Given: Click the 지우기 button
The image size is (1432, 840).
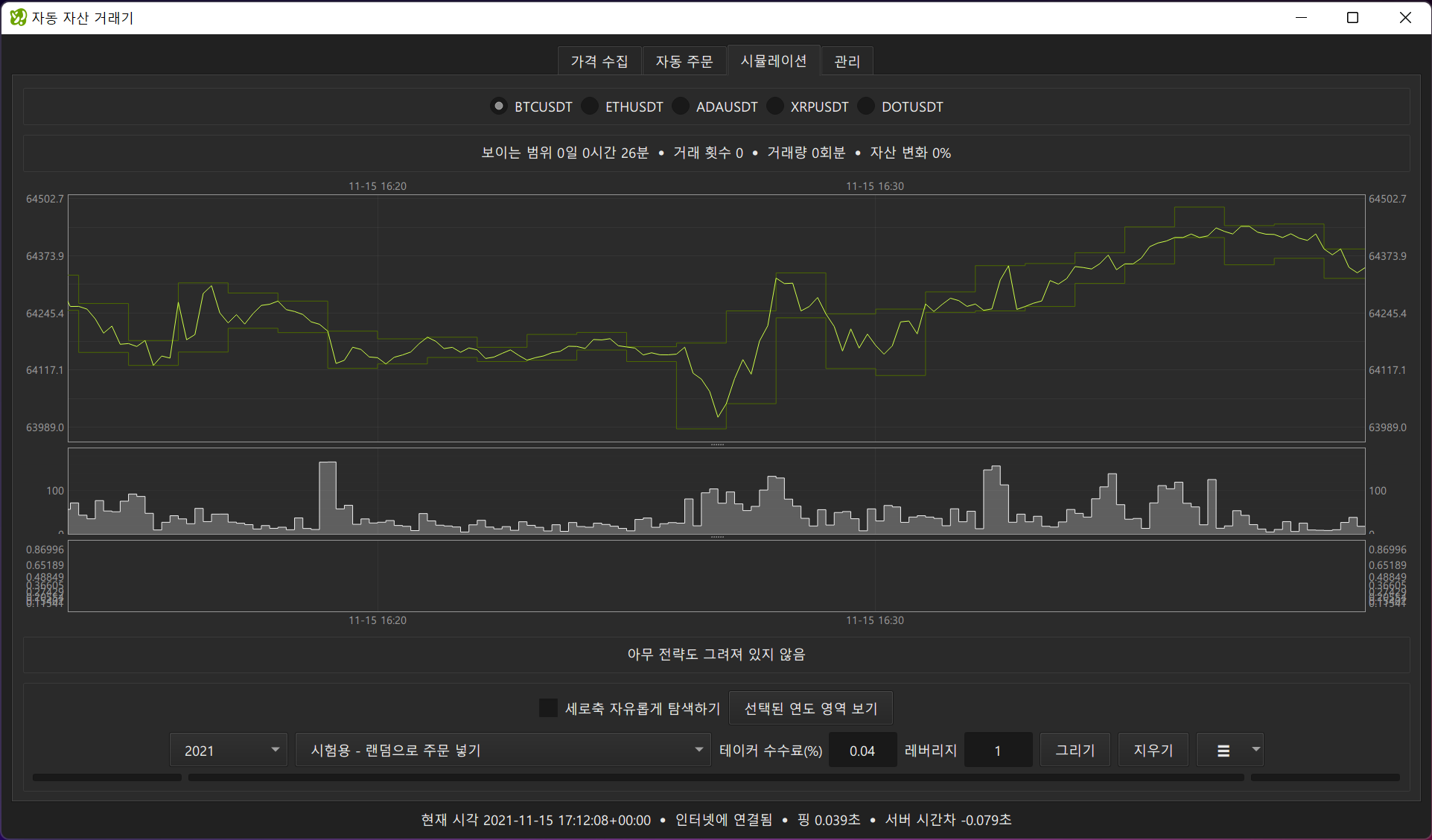Looking at the screenshot, I should point(1153,751).
